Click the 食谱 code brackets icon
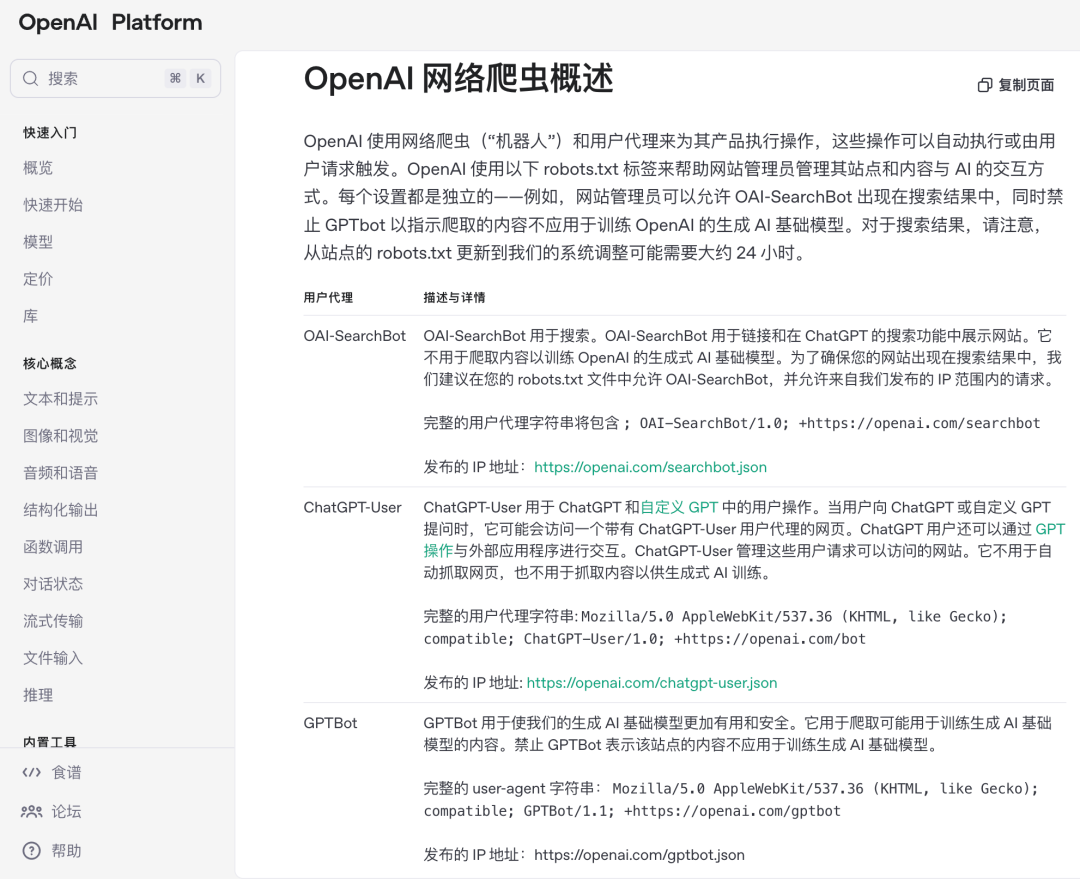The height and width of the screenshot is (879, 1080). pos(32,772)
